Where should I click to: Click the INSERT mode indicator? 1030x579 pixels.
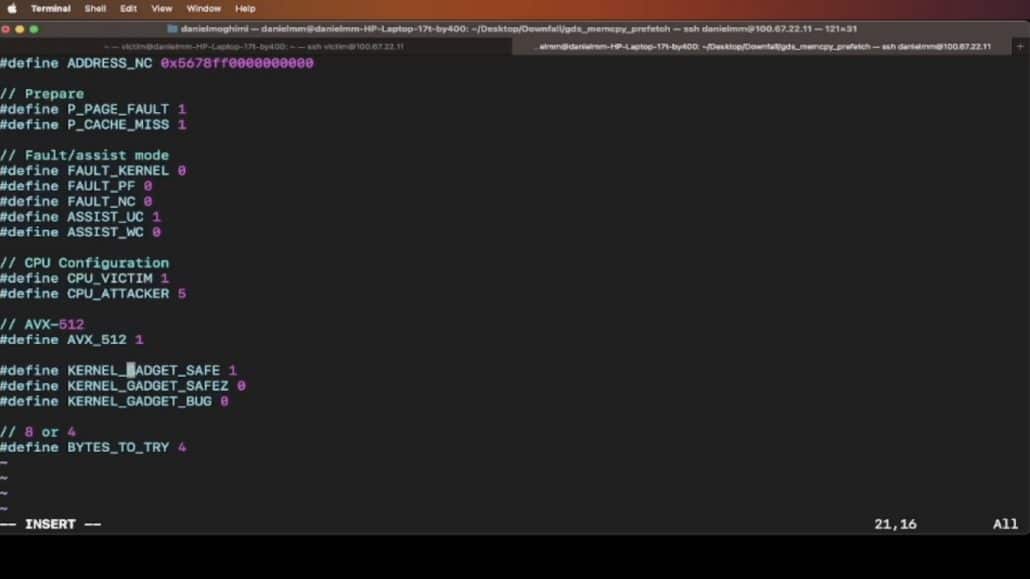point(51,524)
